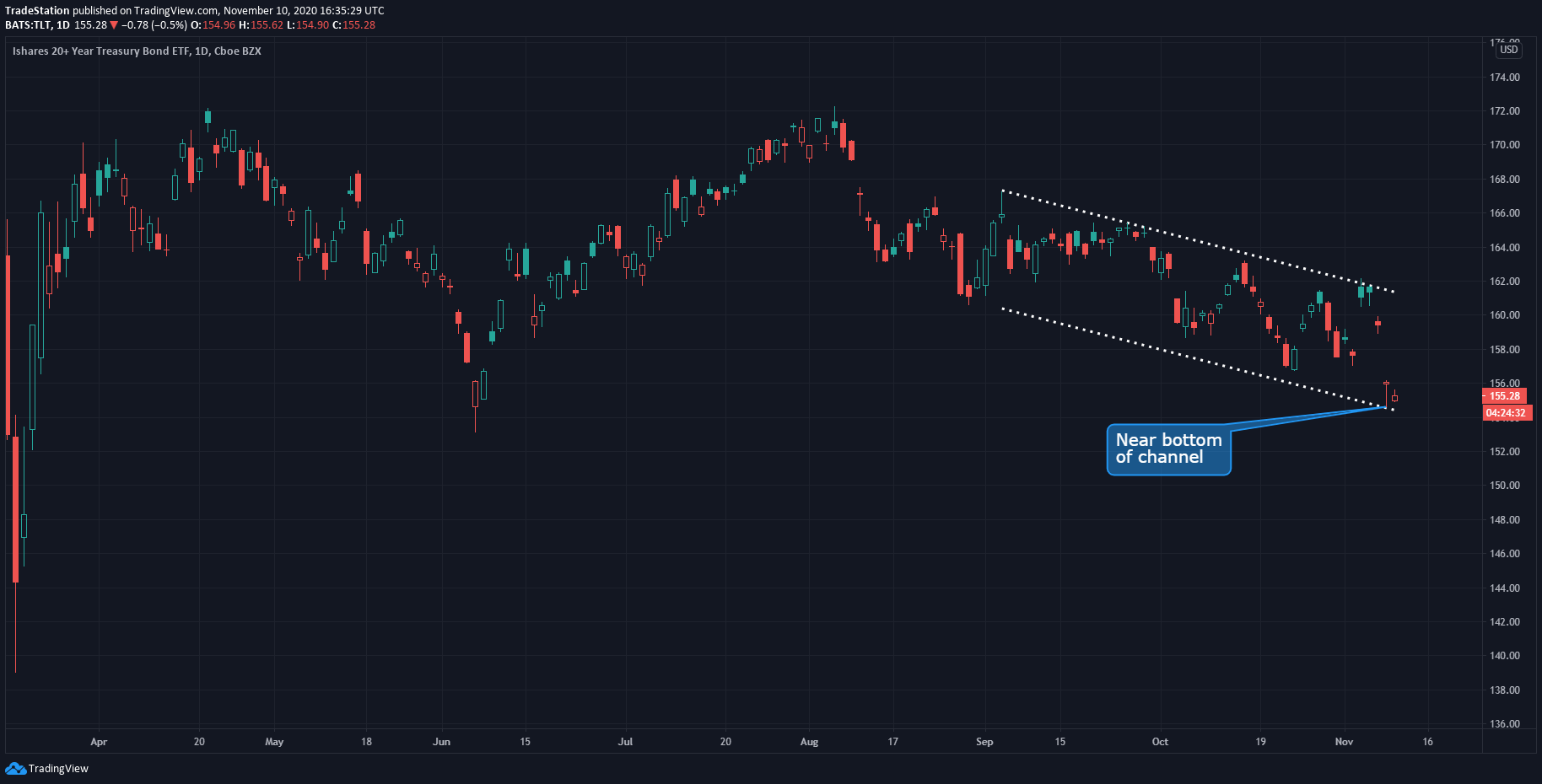The image size is (1542, 784).
Task: Click the TradingView cloud logo icon
Action: (x=15, y=769)
